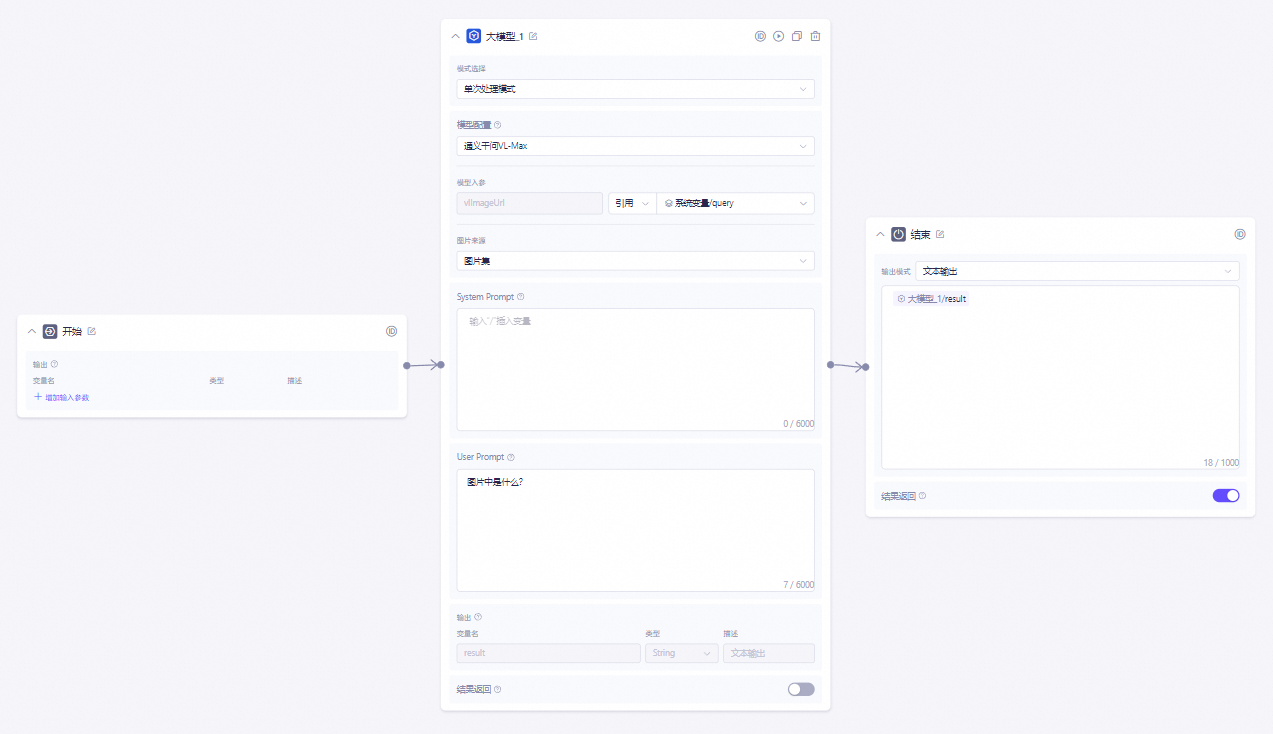
Task: Open help icon beside 输出 in 大模型_1
Action: tap(478, 617)
